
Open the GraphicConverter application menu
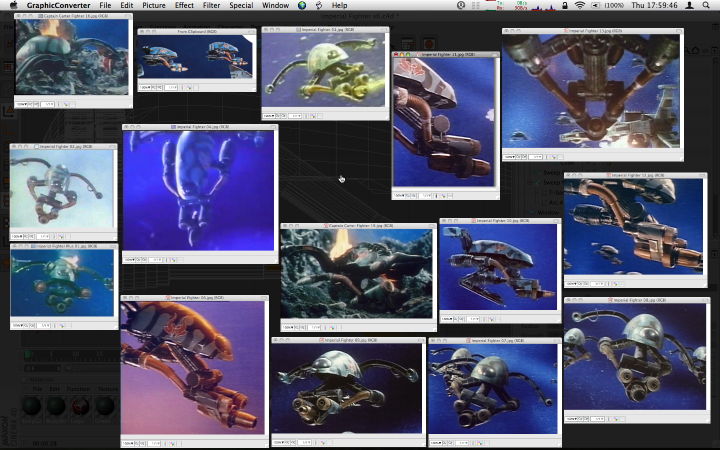[x=58, y=6]
